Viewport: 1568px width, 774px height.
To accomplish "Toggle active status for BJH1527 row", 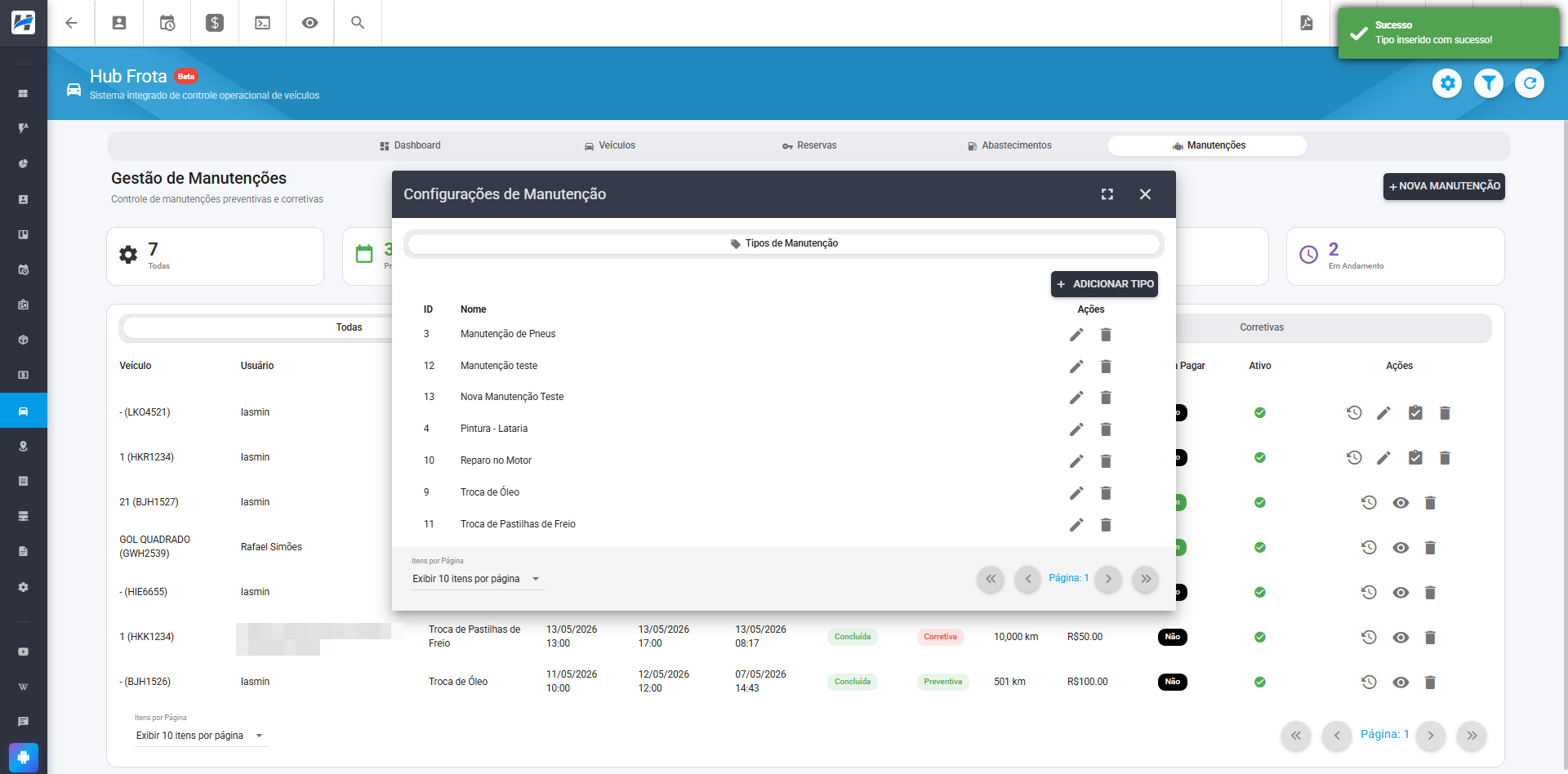I will pos(1260,503).
